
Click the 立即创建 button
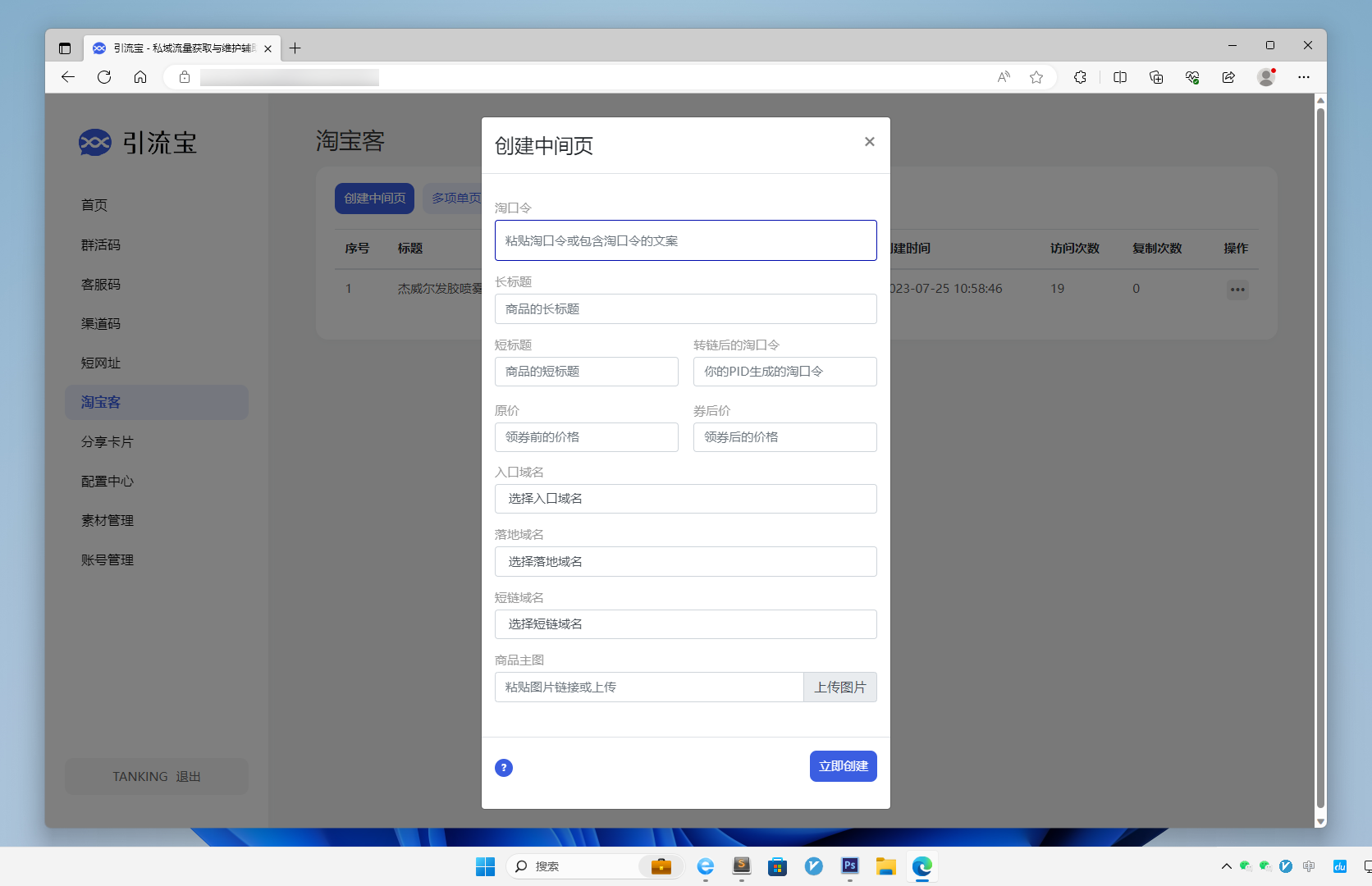click(x=843, y=765)
